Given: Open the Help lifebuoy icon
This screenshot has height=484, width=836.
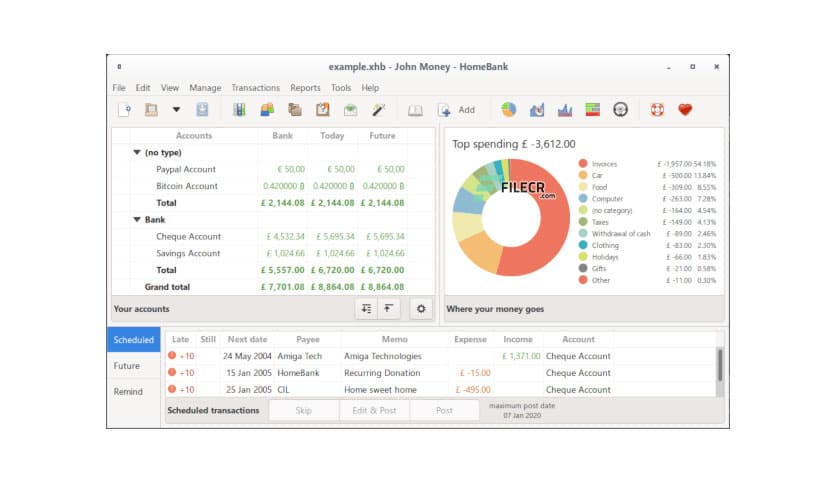Looking at the screenshot, I should point(657,110).
